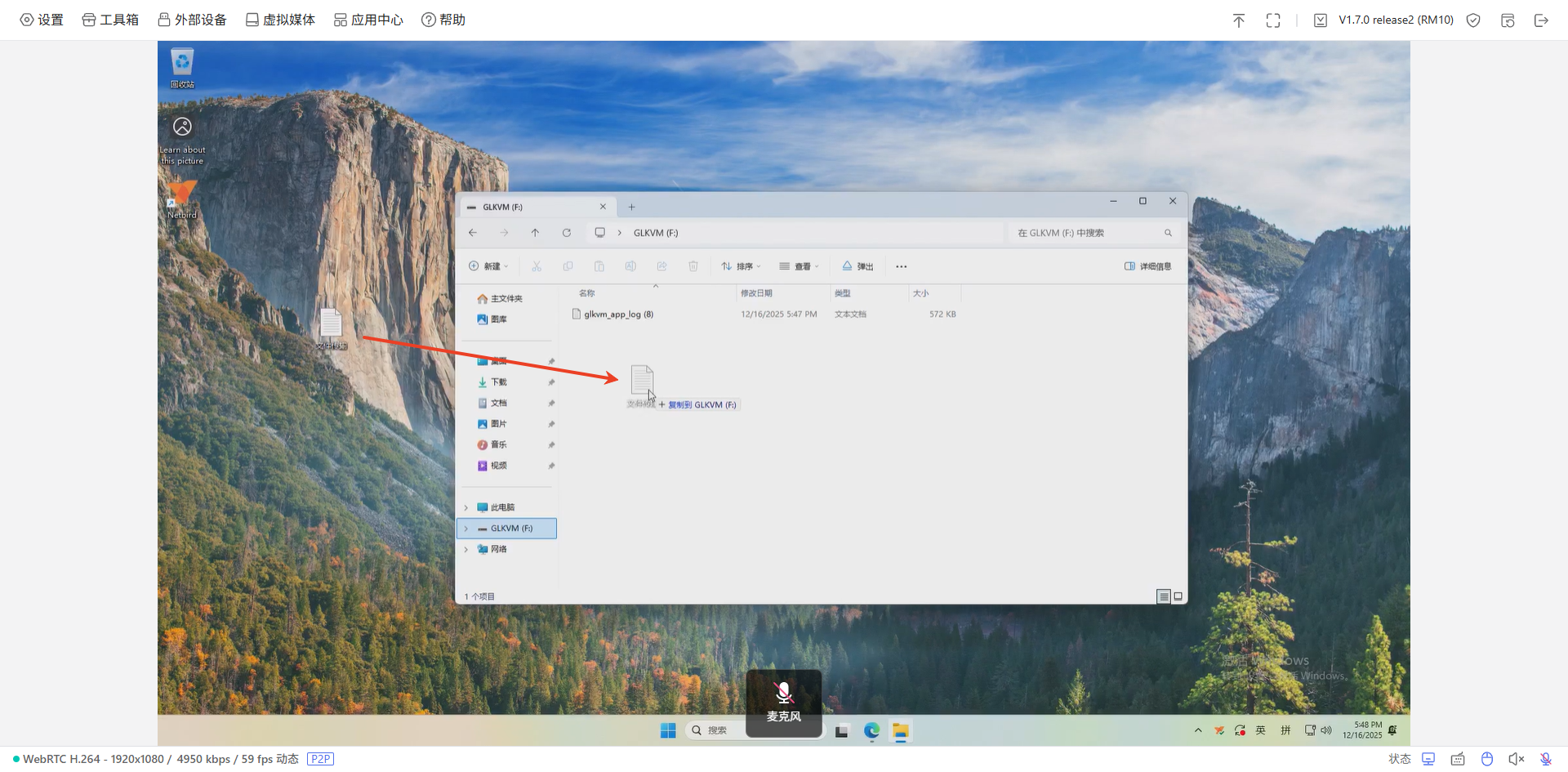Click the keyboard icon in status bar
Screen dimensions: 1568x772
coord(1458,759)
